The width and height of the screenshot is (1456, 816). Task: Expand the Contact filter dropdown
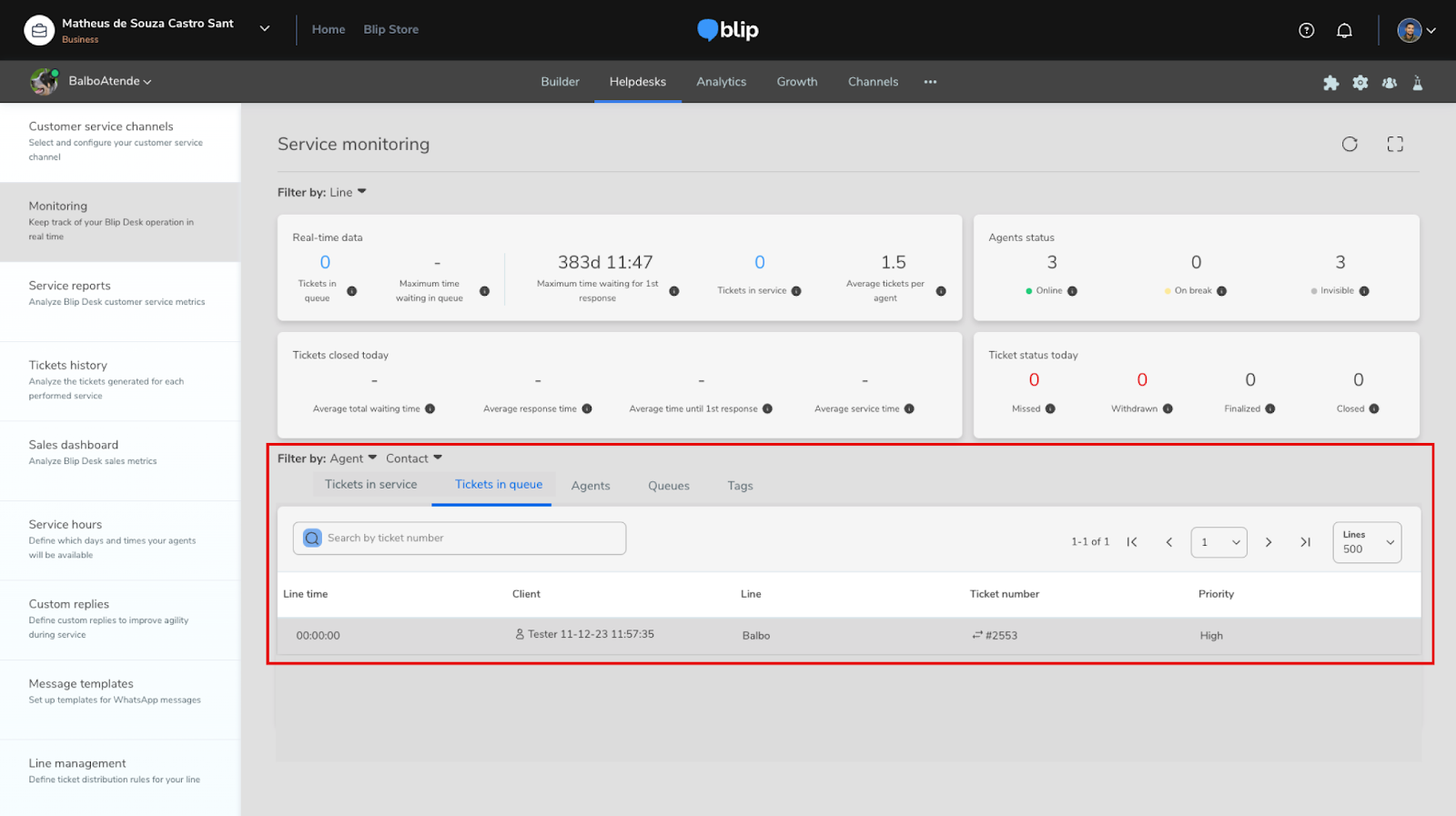(x=414, y=458)
